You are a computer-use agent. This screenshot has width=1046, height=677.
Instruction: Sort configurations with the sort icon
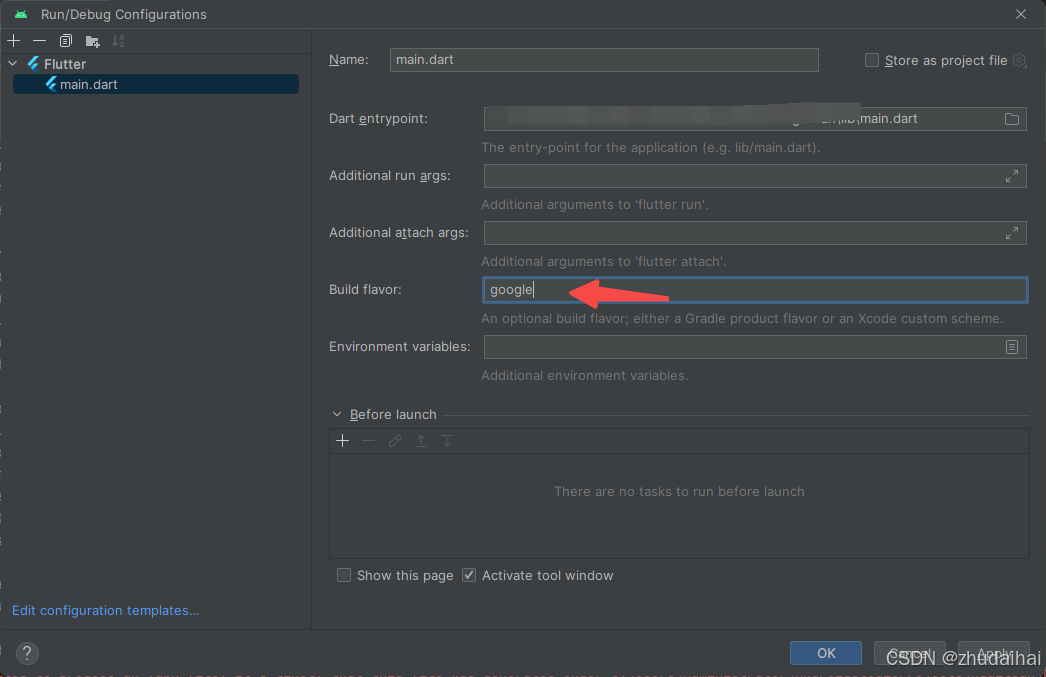pyautogui.click(x=118, y=40)
